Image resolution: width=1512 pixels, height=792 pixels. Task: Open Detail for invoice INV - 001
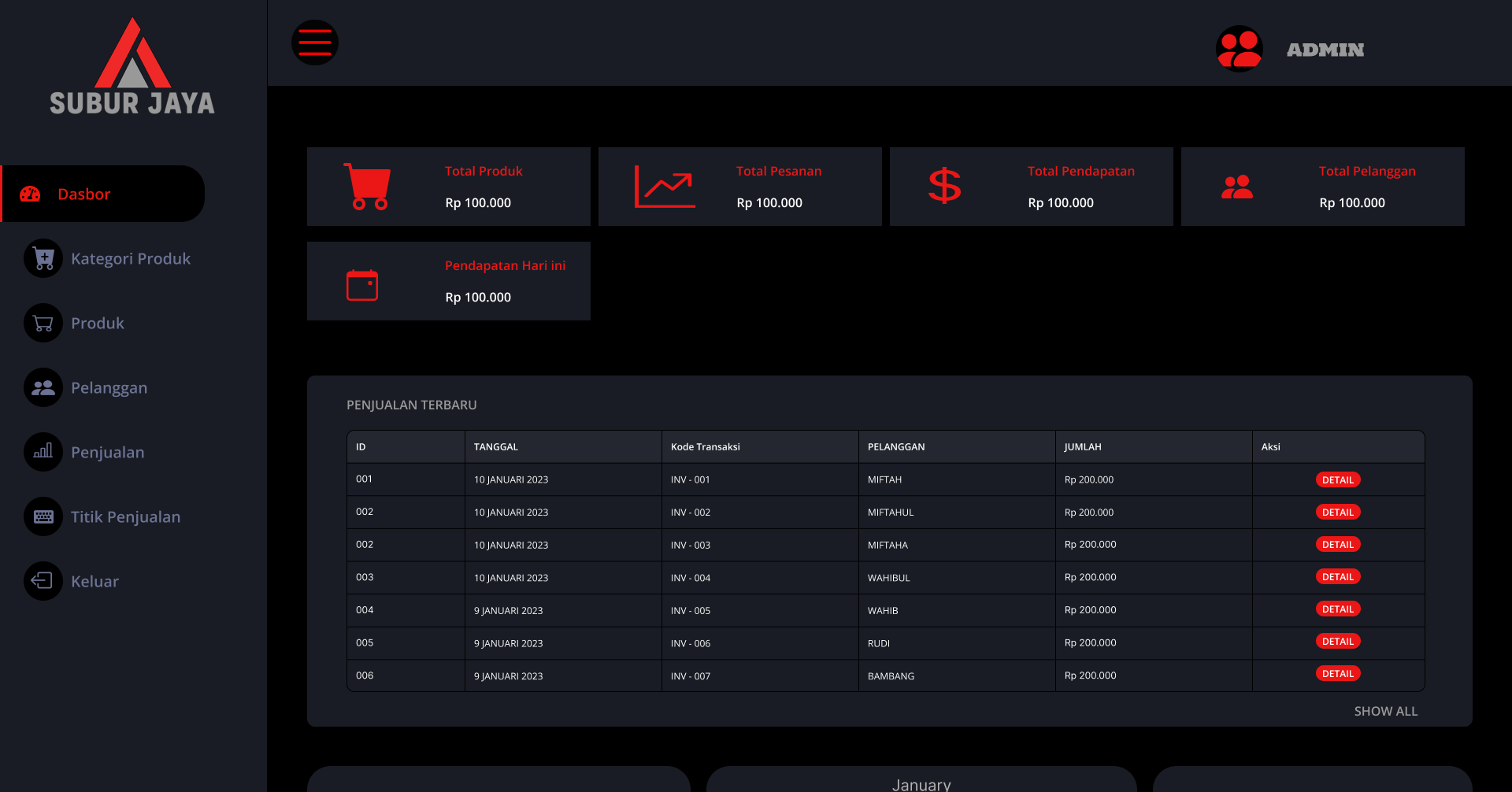click(x=1337, y=479)
